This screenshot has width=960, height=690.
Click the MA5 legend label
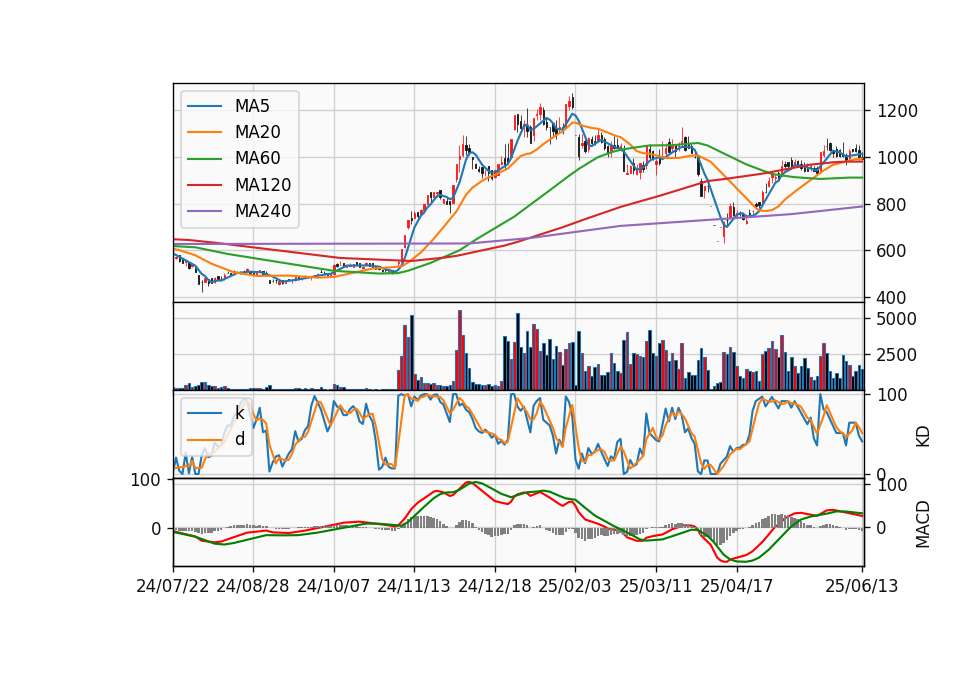tap(252, 106)
